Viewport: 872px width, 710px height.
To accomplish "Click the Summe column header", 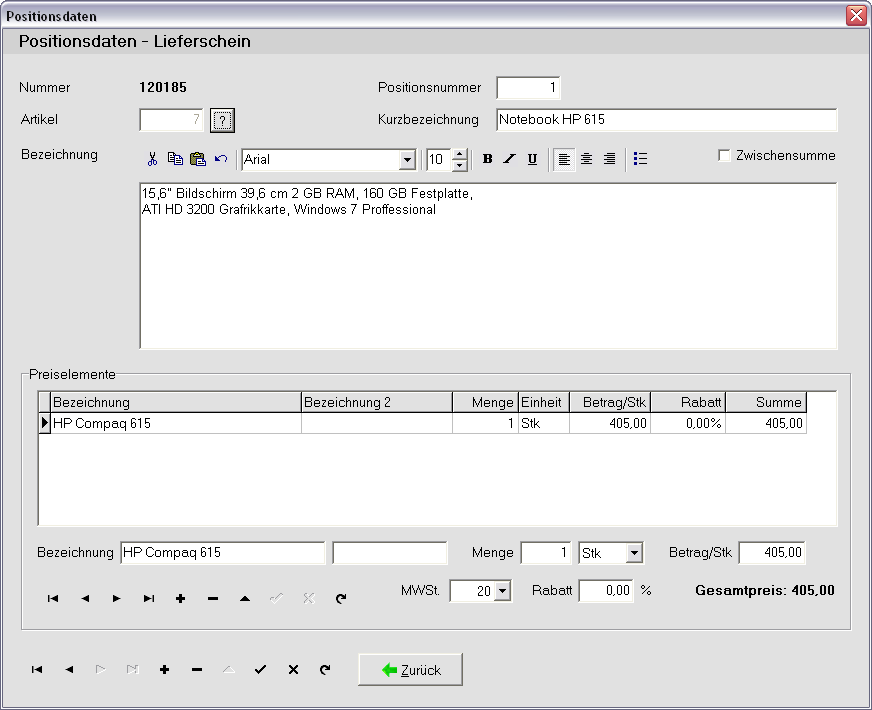I will coord(766,403).
